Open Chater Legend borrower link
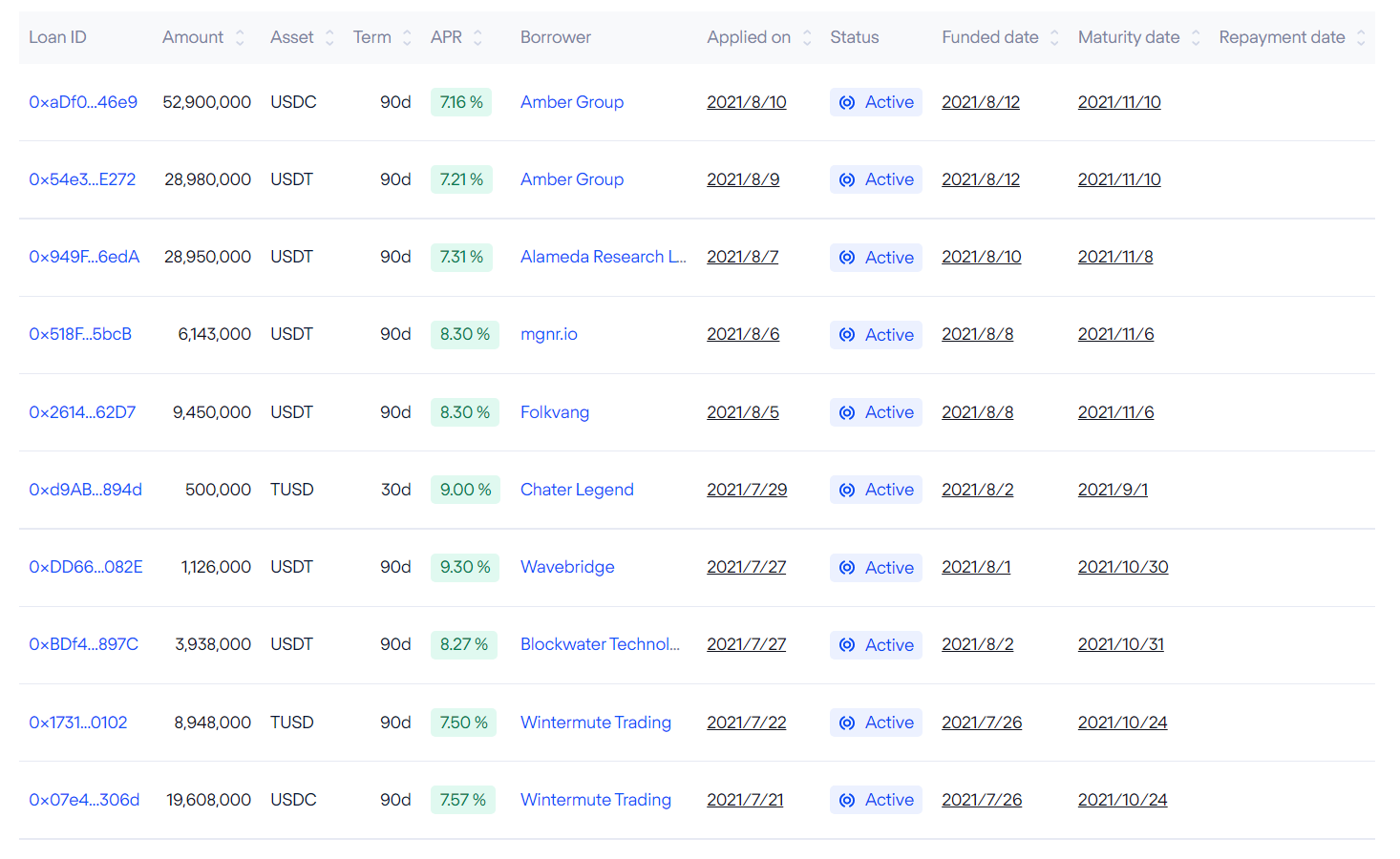This screenshot has width=1400, height=859. (577, 490)
